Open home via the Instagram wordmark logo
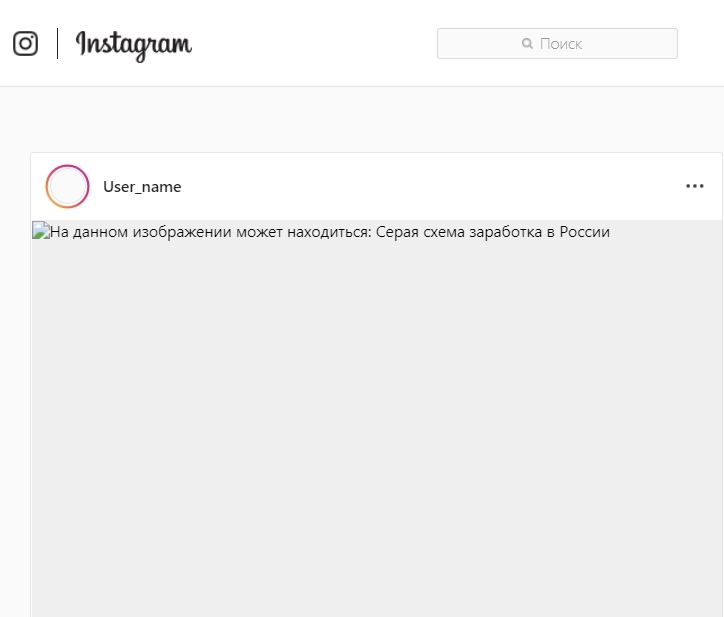The height and width of the screenshot is (617, 724). 133,45
